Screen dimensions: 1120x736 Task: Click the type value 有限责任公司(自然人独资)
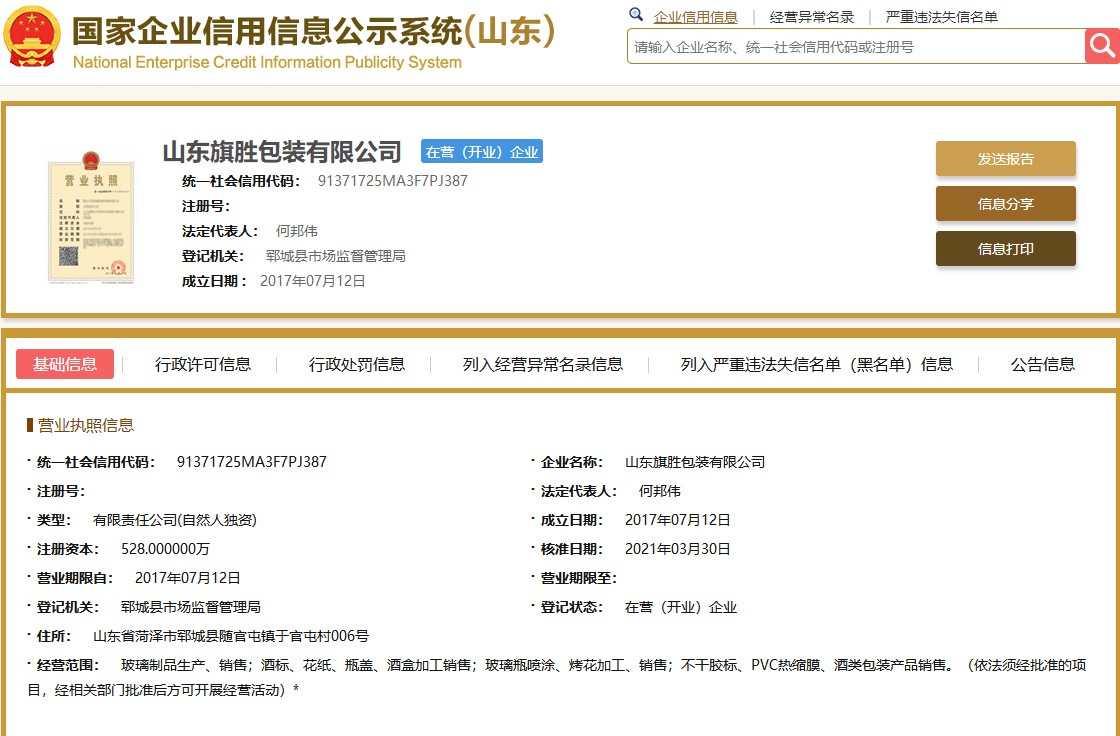174,520
